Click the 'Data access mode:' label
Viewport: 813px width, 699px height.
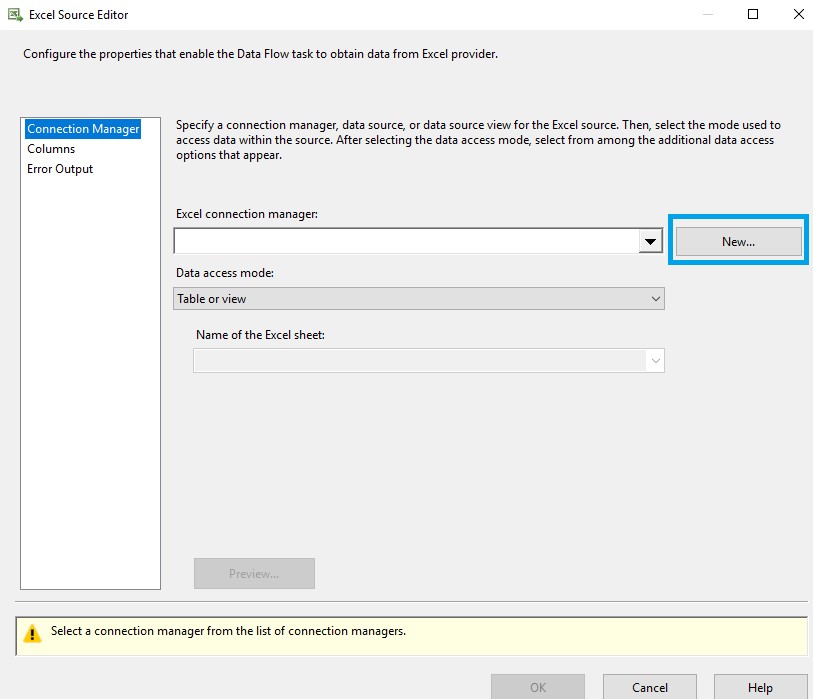[x=225, y=273]
